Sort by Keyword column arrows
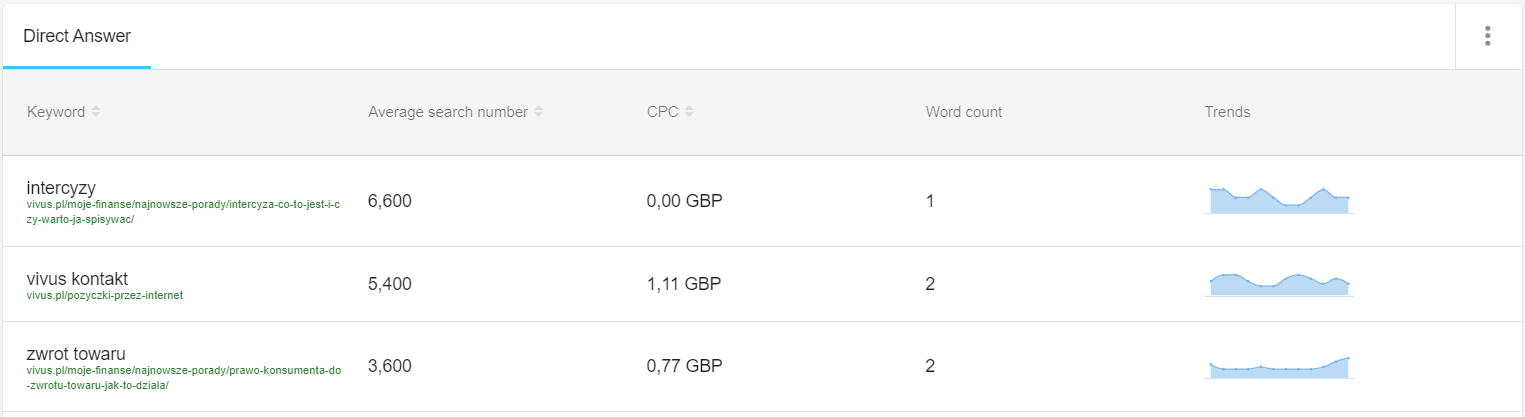This screenshot has height=417, width=1525. 96,112
